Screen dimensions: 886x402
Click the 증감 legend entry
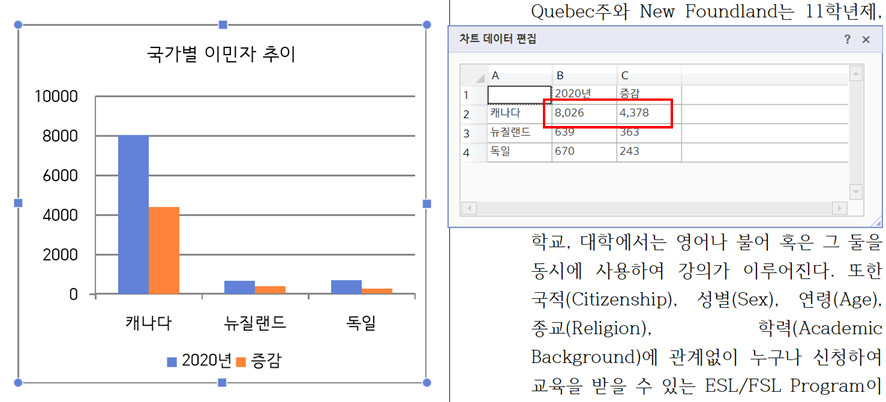click(x=258, y=362)
